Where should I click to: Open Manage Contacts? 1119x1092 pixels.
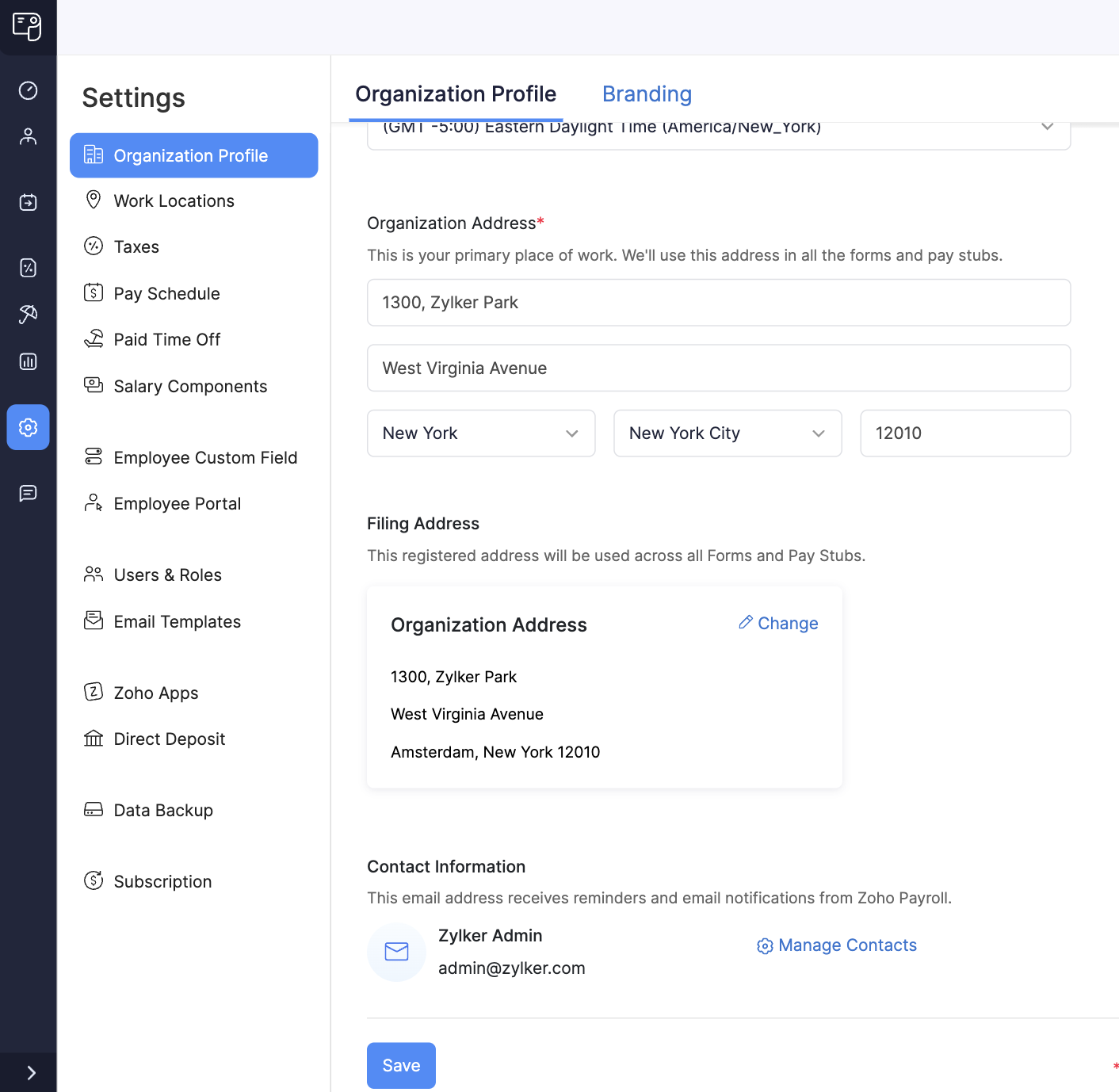(836, 945)
